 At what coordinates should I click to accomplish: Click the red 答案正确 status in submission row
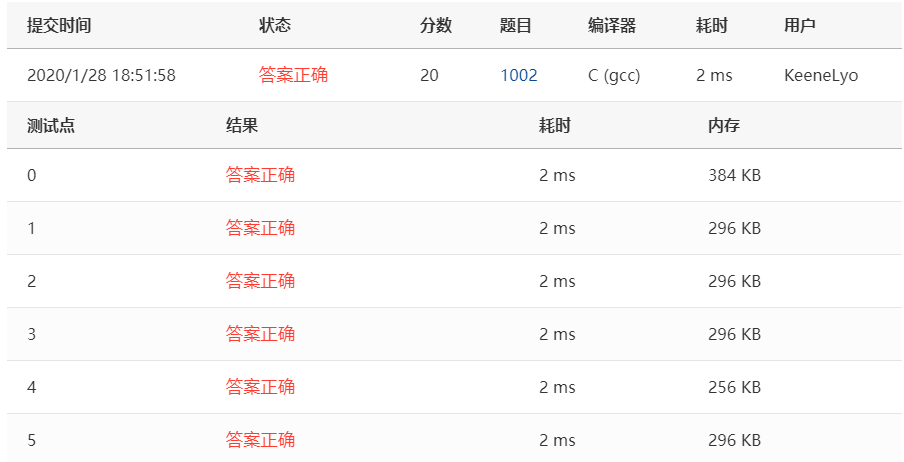click(293, 75)
